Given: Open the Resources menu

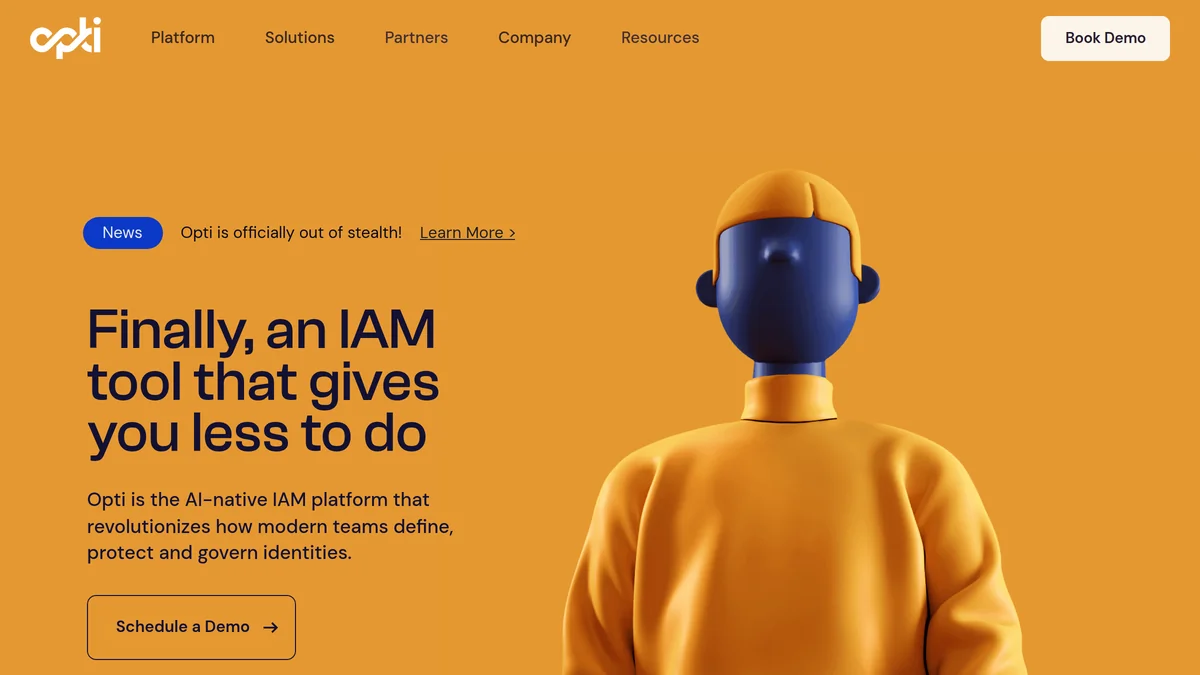Looking at the screenshot, I should pos(660,37).
